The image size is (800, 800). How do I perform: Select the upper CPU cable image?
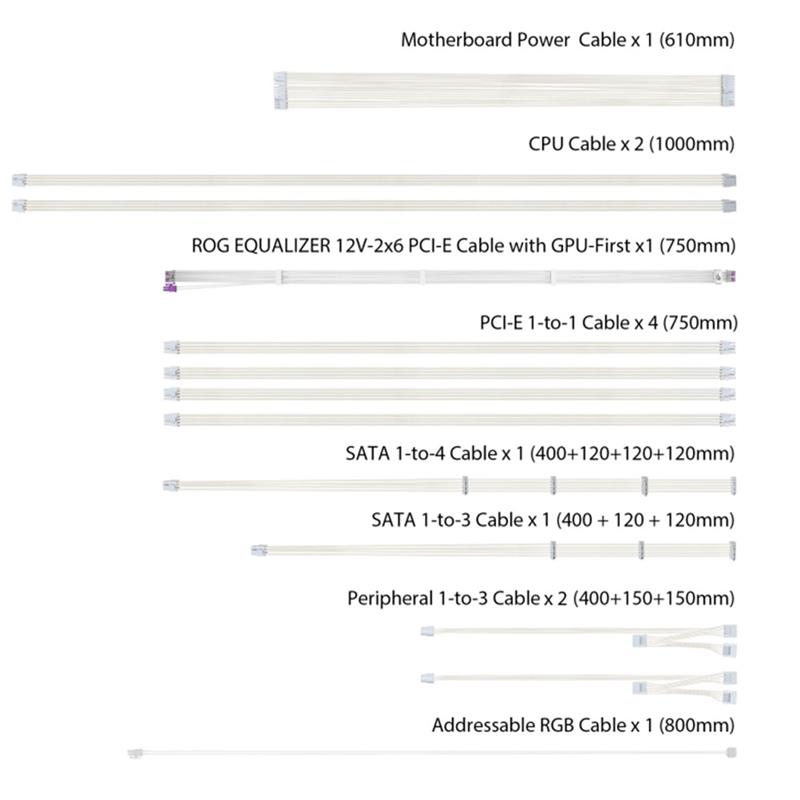374,180
